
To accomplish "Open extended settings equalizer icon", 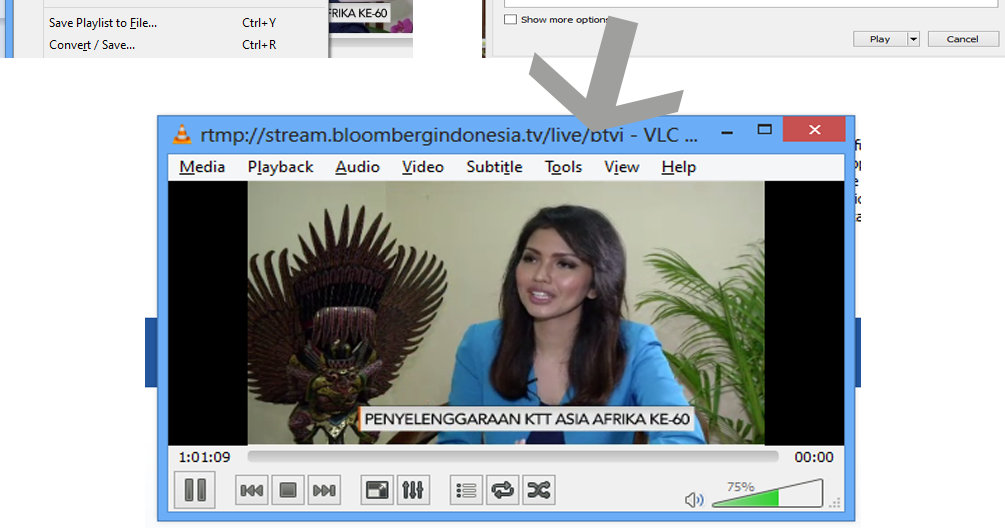I will coord(413,491).
